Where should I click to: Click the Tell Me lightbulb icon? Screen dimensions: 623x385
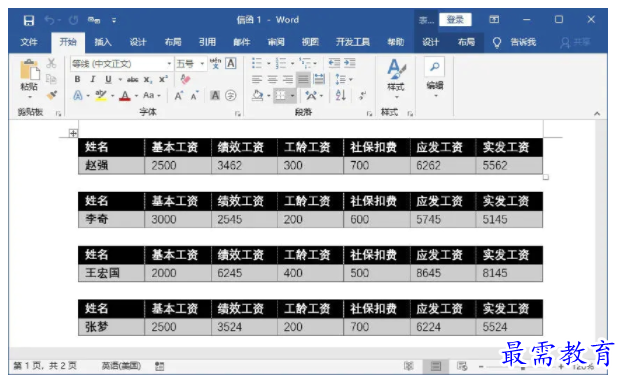(x=497, y=42)
